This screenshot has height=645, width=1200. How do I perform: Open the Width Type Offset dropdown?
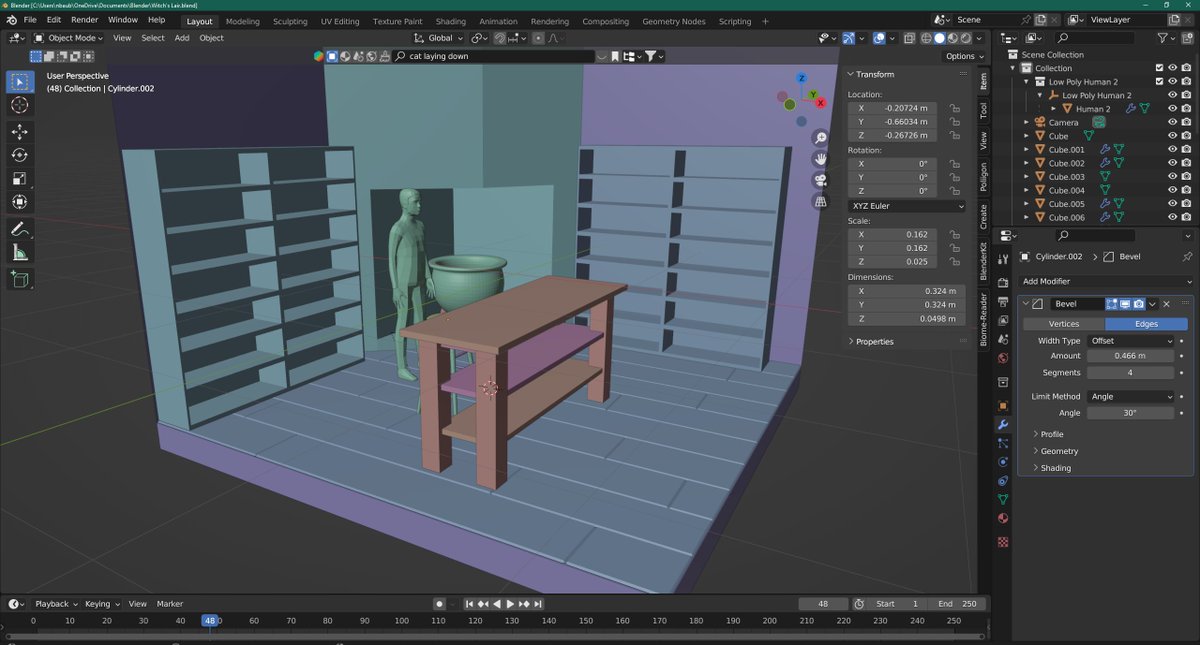[x=1131, y=340]
